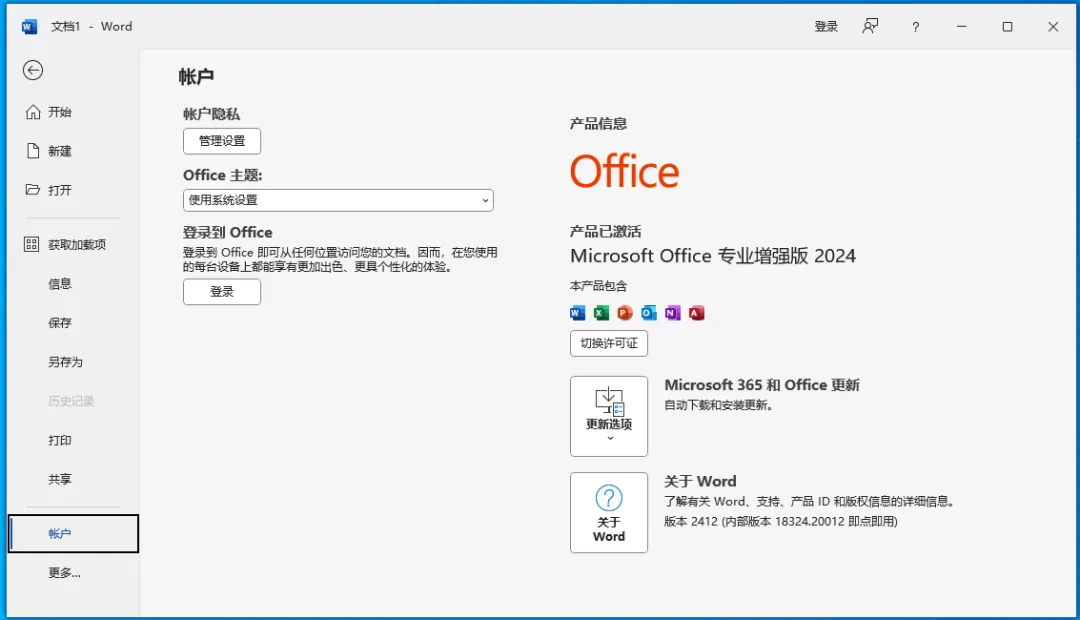Choose 保存 in the sidebar
This screenshot has height=620, width=1080.
pyautogui.click(x=73, y=322)
